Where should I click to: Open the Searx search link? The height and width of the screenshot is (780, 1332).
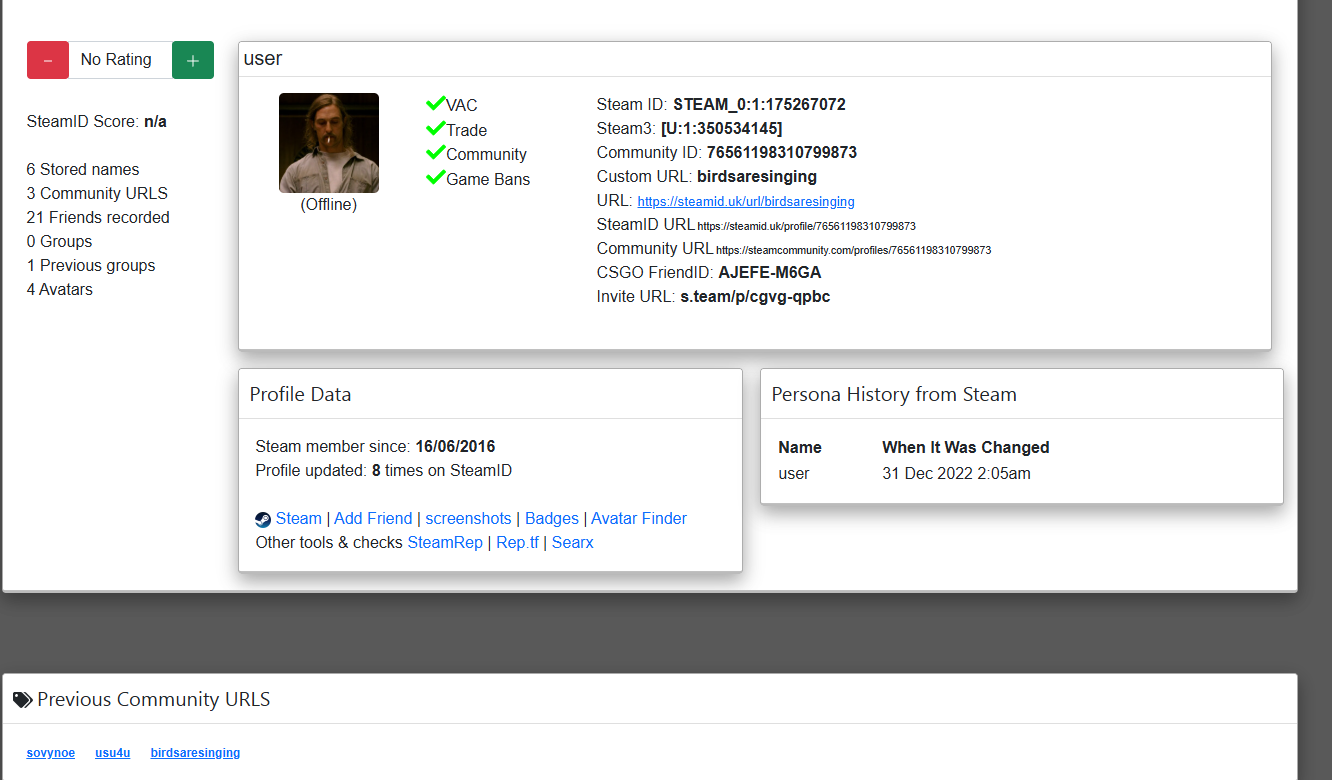pyautogui.click(x=573, y=542)
